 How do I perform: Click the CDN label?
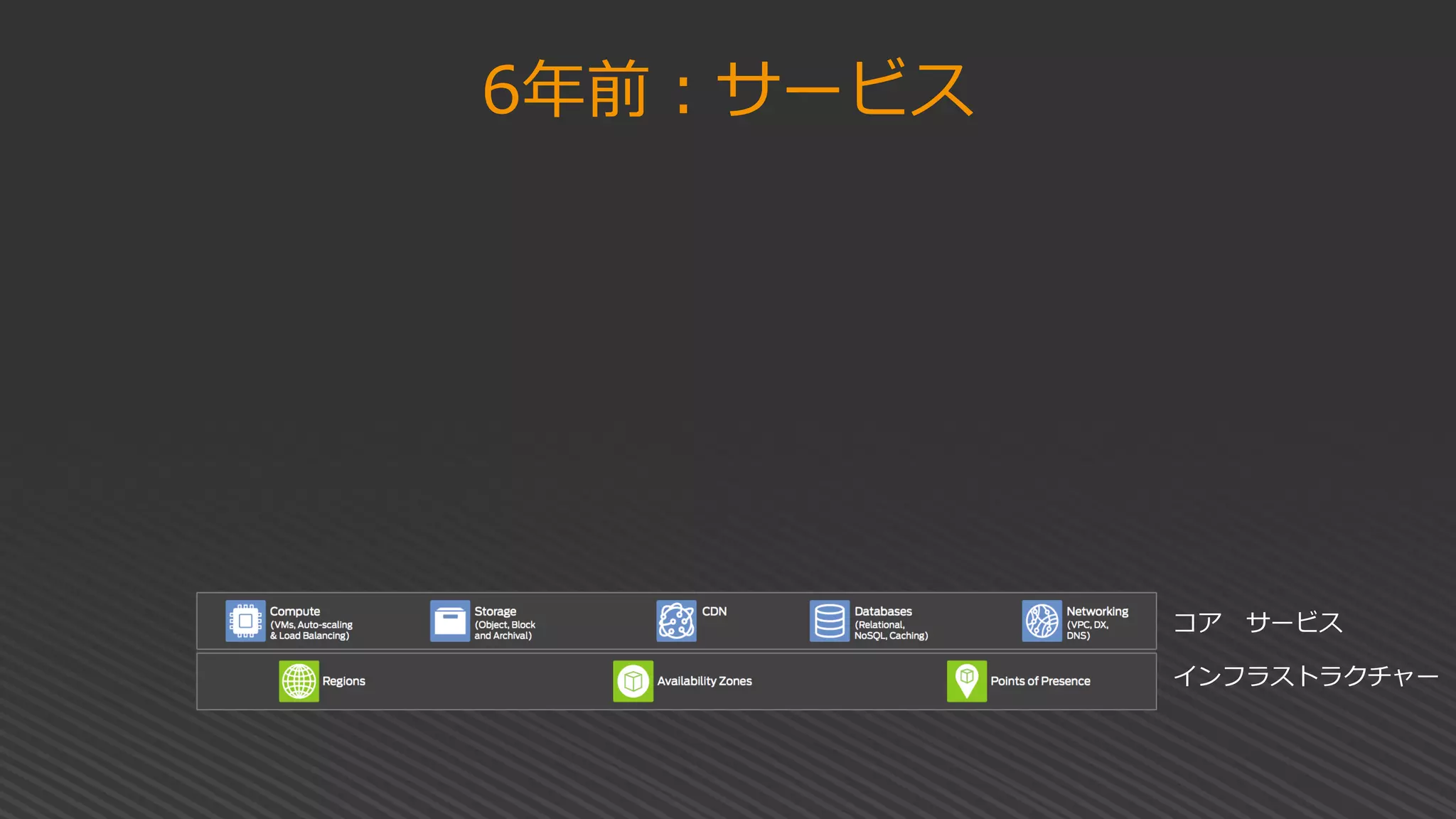(714, 611)
